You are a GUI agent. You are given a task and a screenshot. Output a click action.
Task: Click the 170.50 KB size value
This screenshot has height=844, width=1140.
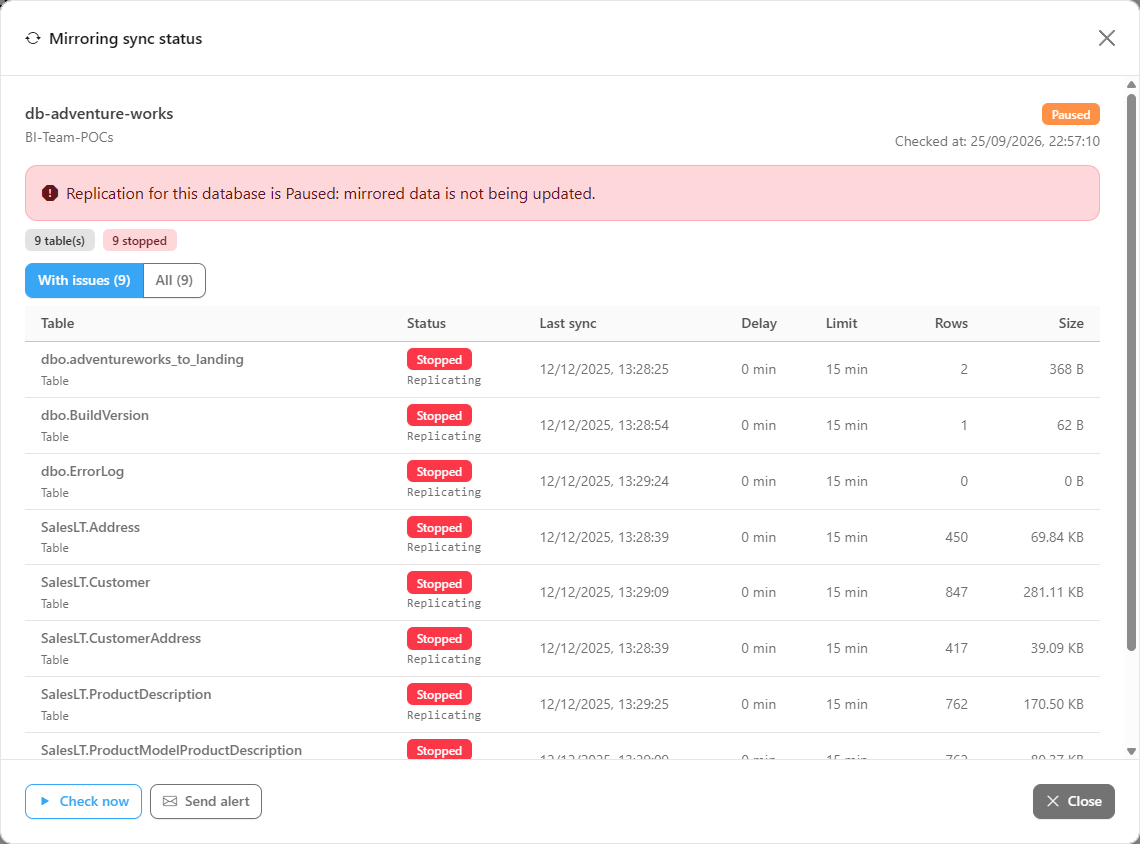tap(1053, 704)
